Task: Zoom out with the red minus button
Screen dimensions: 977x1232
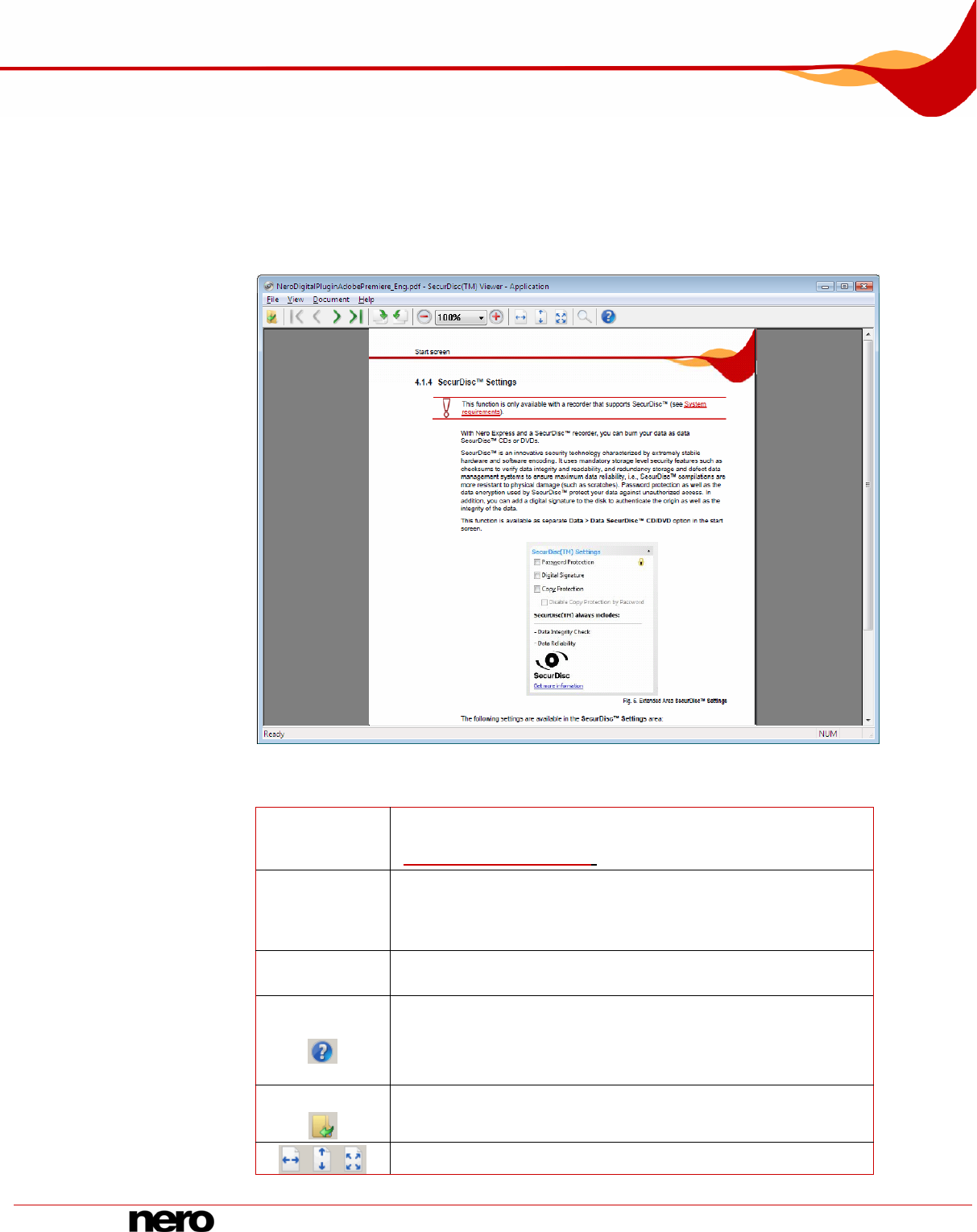Action: pyautogui.click(x=424, y=317)
